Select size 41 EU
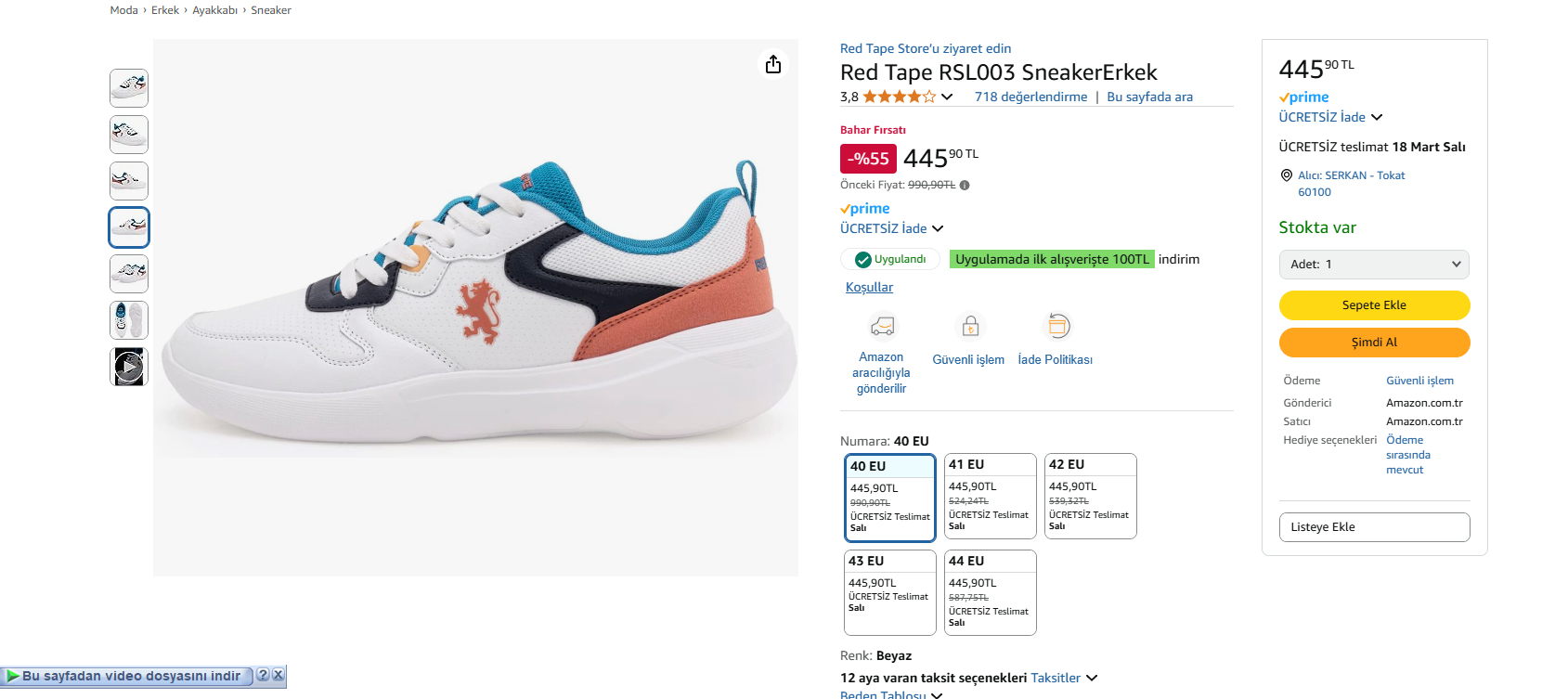Image resolution: width=1568 pixels, height=699 pixels. (x=990, y=496)
